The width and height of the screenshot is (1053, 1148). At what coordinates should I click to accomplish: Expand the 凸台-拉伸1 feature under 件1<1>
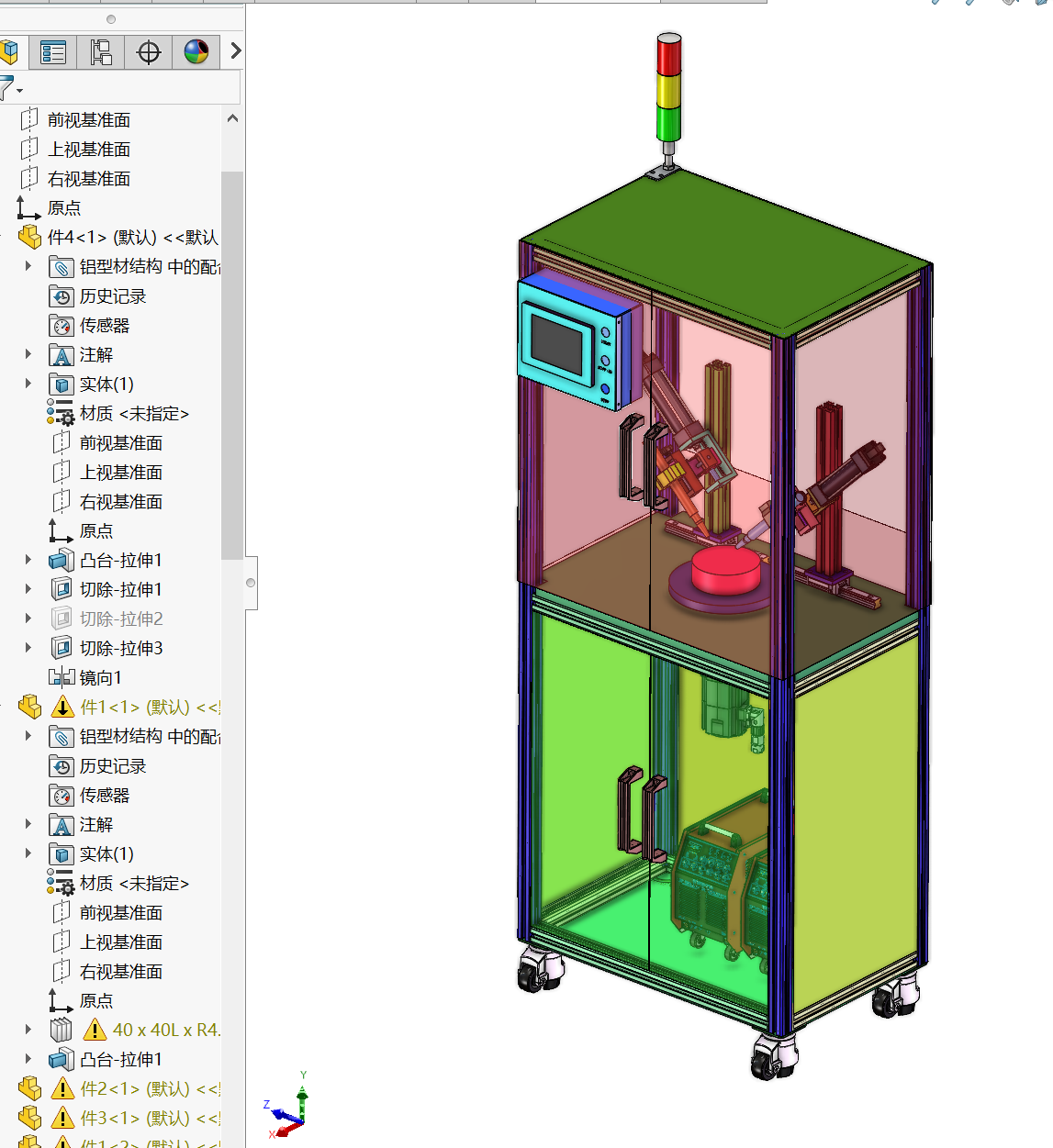click(28, 1059)
